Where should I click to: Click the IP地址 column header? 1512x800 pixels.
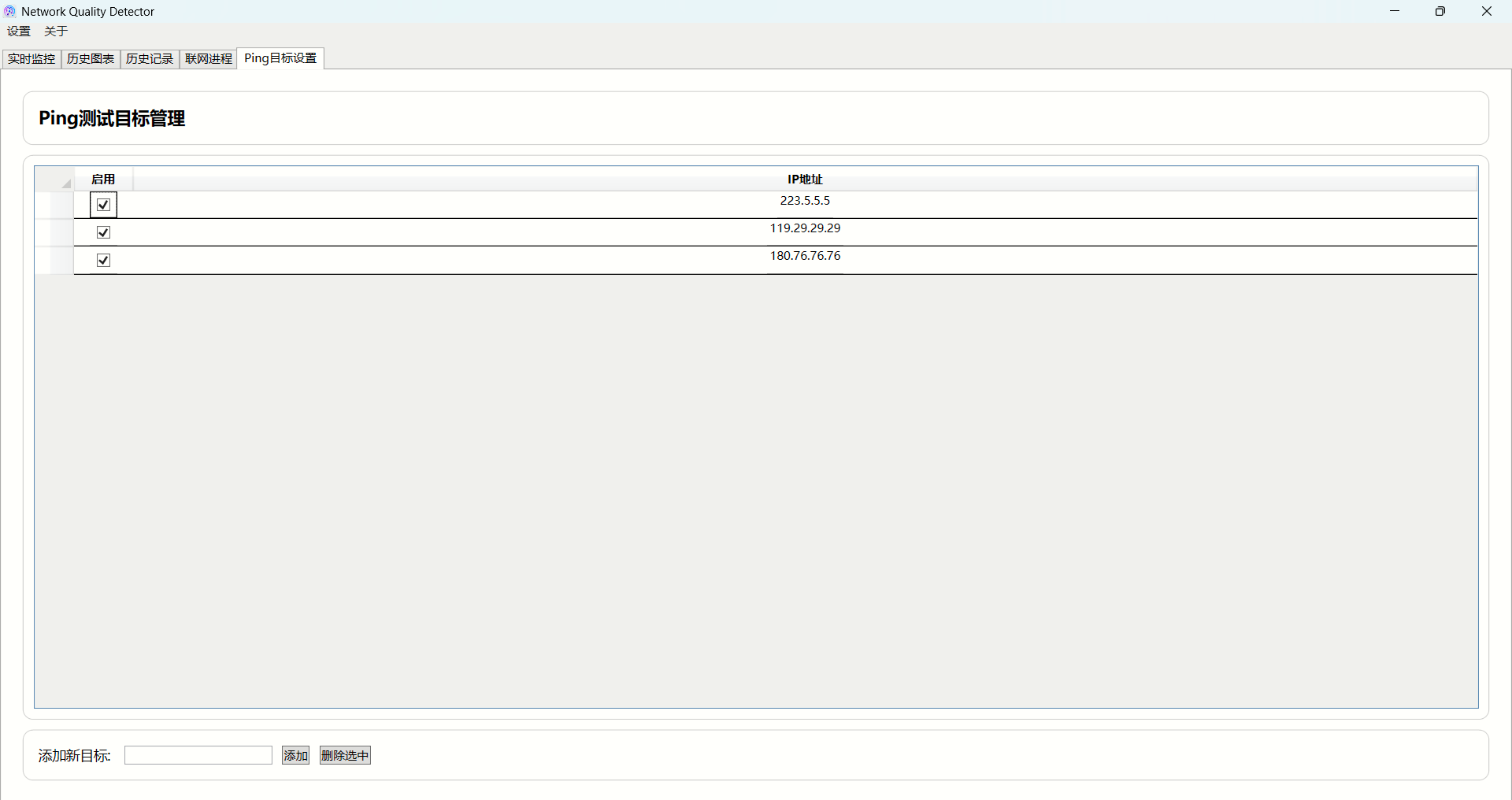click(805, 180)
